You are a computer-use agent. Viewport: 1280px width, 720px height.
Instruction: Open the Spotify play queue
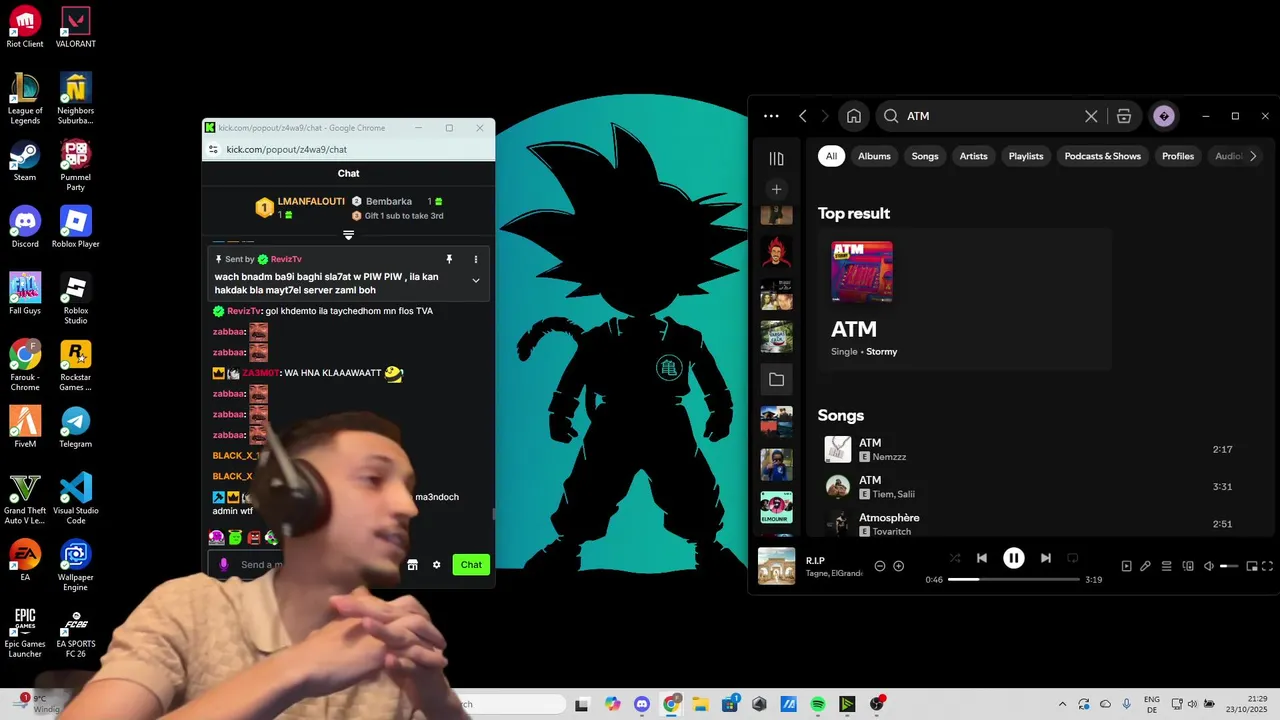(1166, 566)
